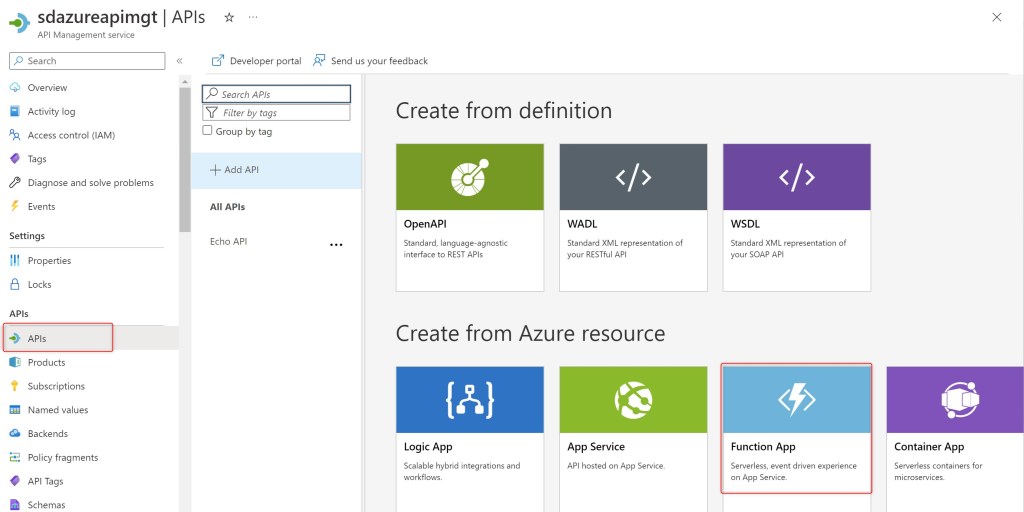The image size is (1024, 512).
Task: Enable the Group by tag checkbox
Action: pos(208,131)
